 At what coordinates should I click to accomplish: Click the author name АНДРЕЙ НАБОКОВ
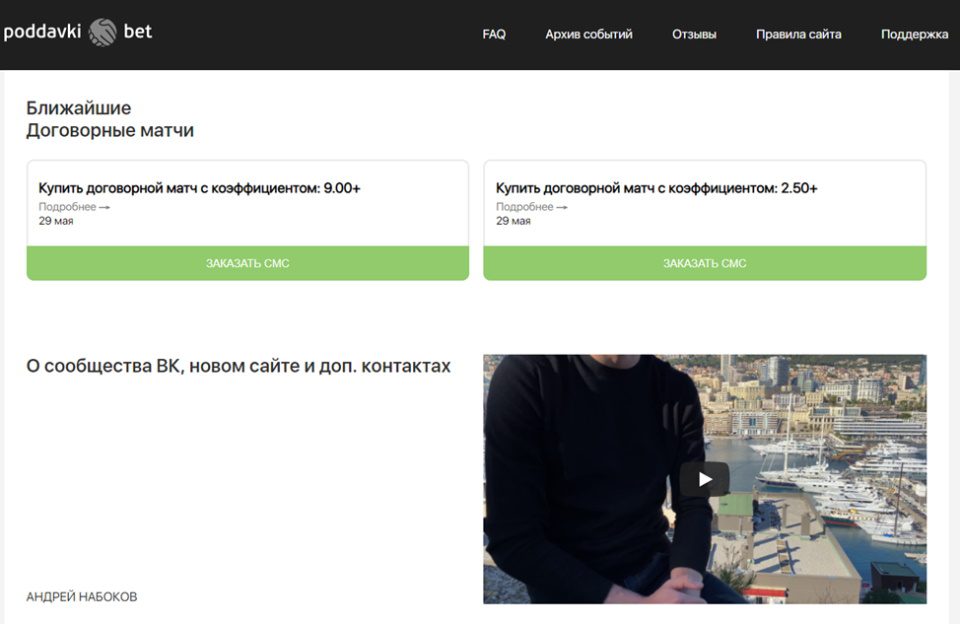click(x=82, y=597)
